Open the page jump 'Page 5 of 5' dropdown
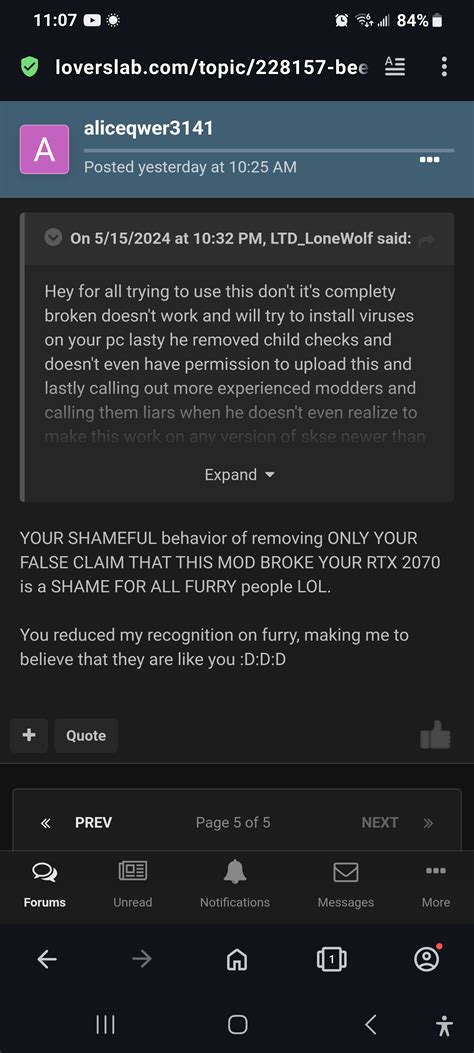This screenshot has height=1053, width=474. [233, 822]
